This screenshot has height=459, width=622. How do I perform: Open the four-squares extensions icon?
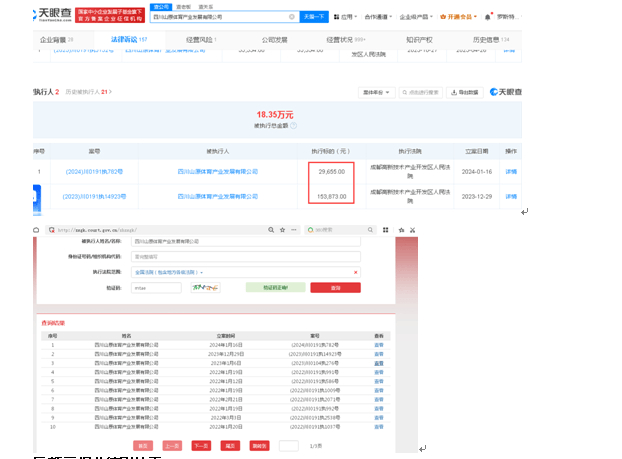coord(385,230)
